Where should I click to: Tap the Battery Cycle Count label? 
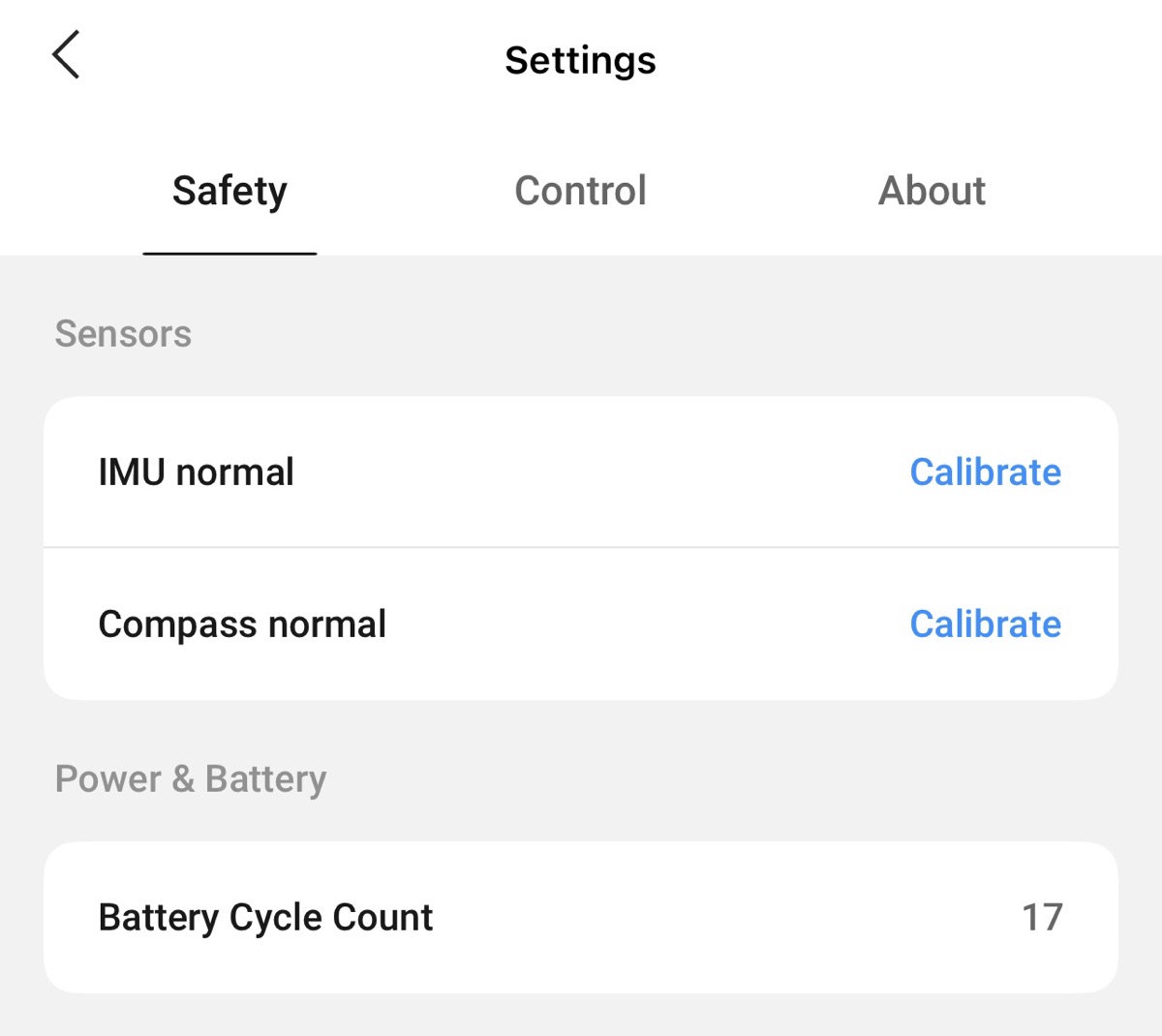(x=265, y=918)
